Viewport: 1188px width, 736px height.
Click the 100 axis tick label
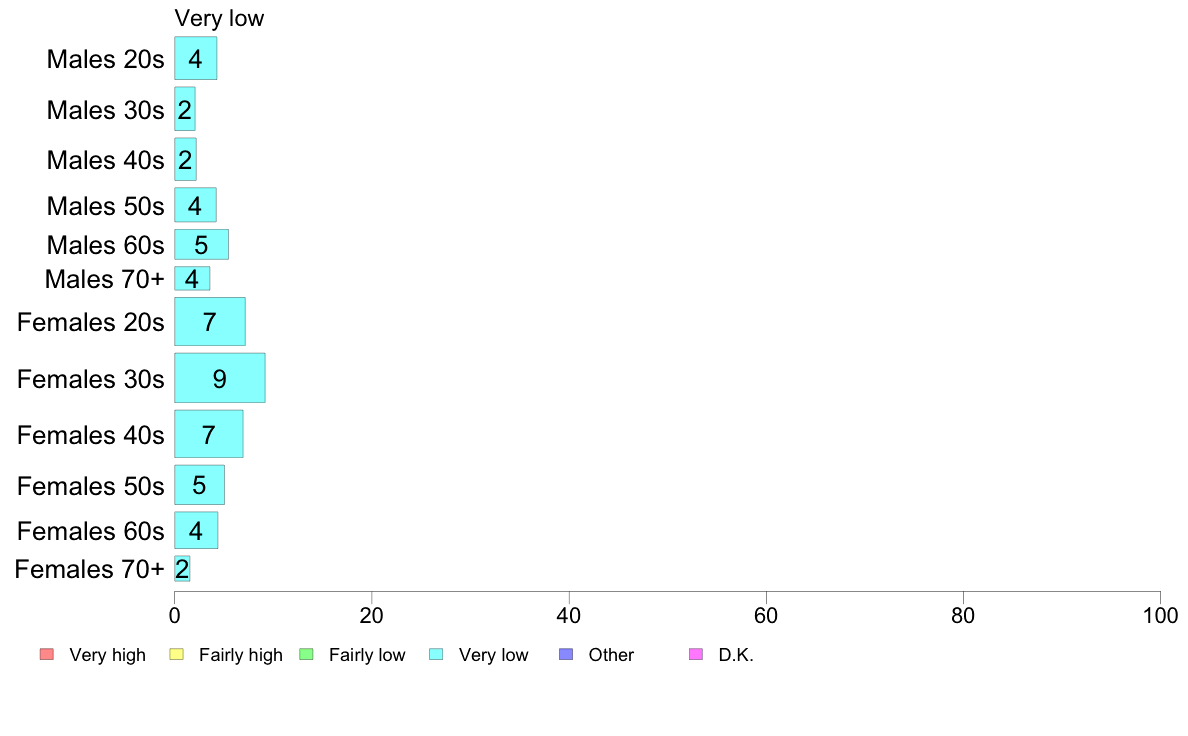pyautogui.click(x=1160, y=615)
